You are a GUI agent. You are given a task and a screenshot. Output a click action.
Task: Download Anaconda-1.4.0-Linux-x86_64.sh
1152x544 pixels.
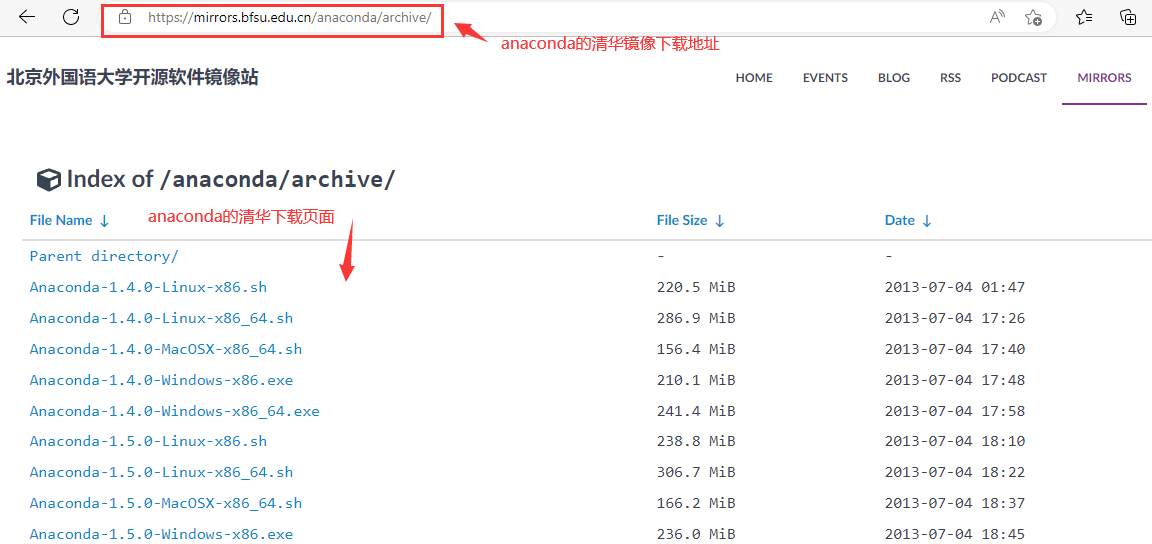pyautogui.click(x=161, y=318)
